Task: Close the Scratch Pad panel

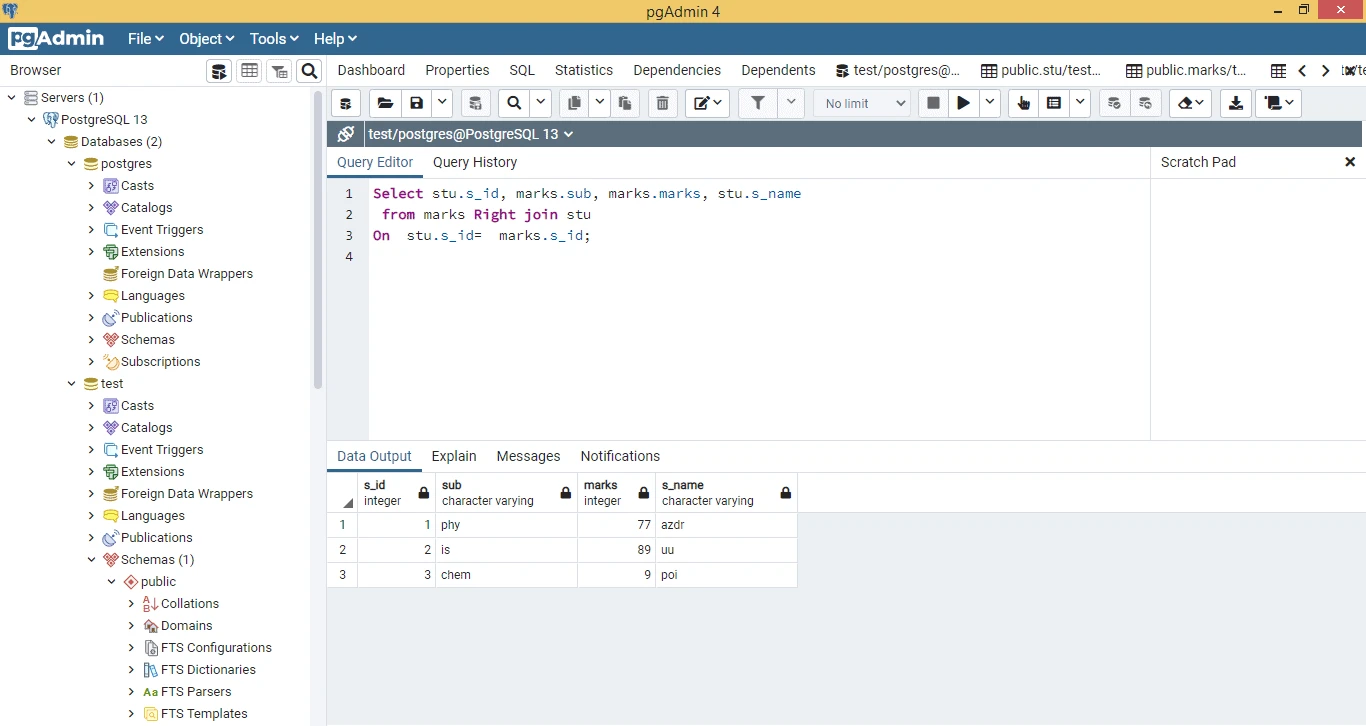Action: 1350,161
